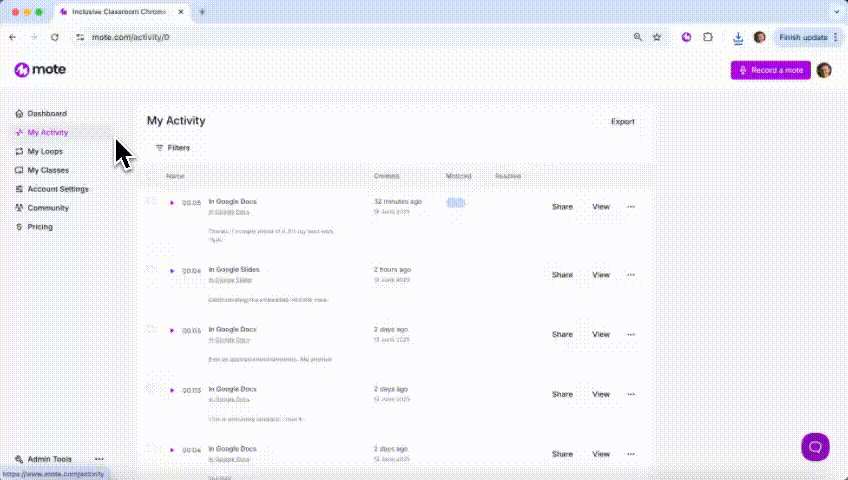Go back in the browser
The width and height of the screenshot is (848, 480).
(13, 37)
